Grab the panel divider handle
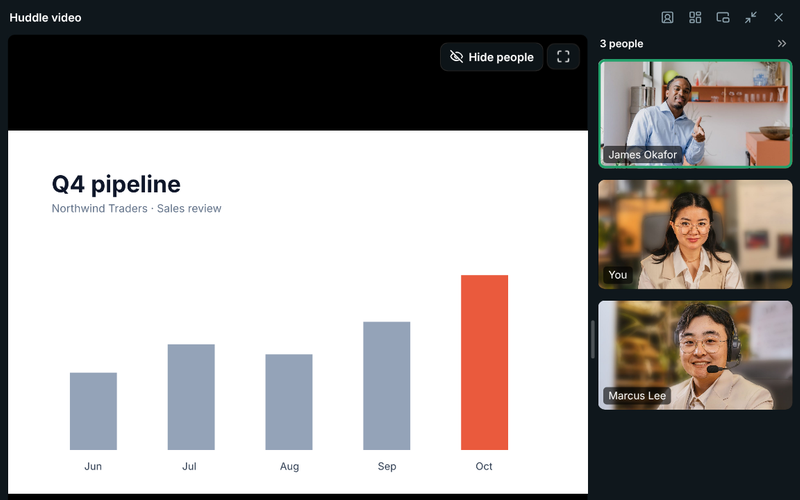Image resolution: width=800 pixels, height=500 pixels. [x=592, y=339]
